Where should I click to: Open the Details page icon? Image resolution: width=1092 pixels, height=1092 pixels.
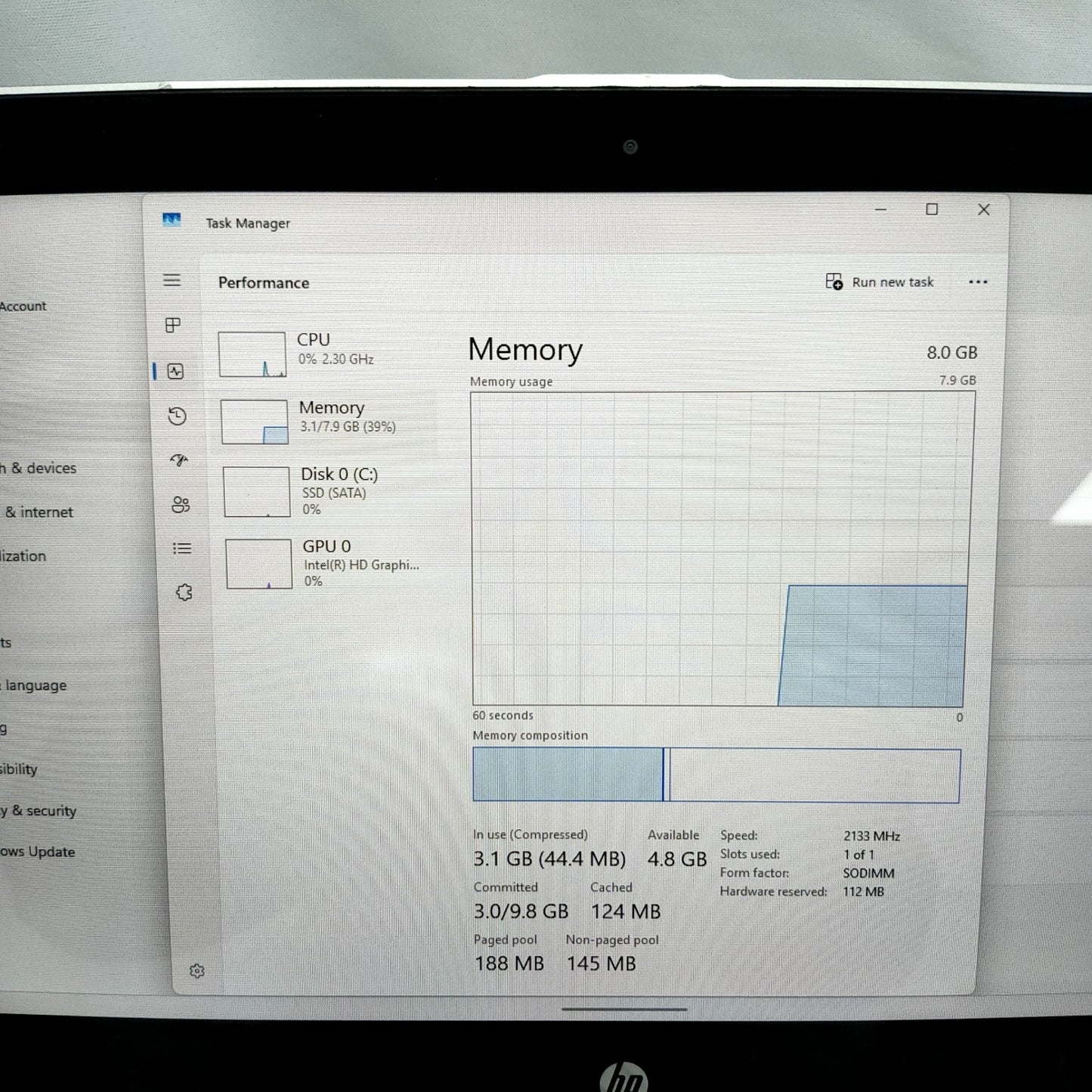pyautogui.click(x=182, y=549)
